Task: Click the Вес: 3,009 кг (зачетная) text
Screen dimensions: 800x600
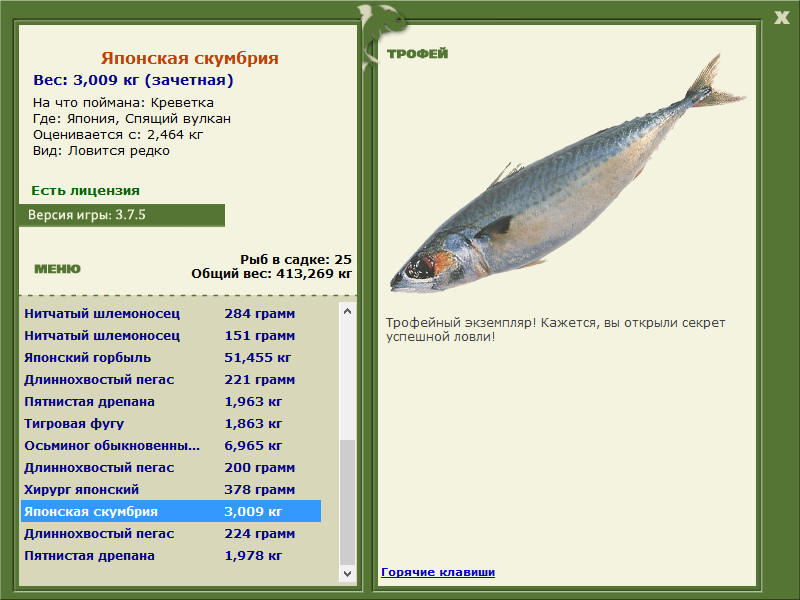Action: tap(133, 80)
